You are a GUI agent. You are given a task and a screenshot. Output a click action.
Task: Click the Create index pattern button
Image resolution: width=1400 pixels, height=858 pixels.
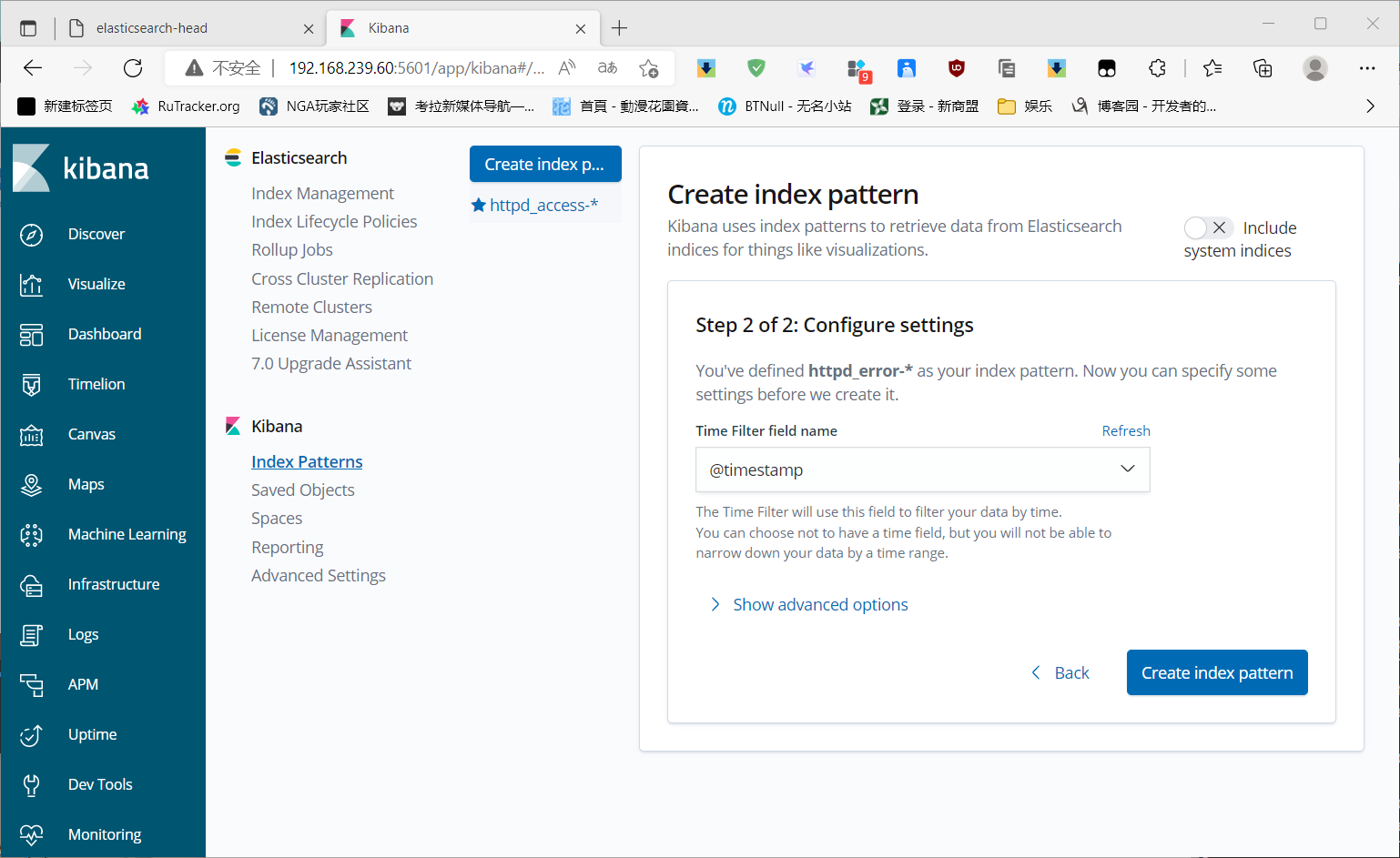1216,672
